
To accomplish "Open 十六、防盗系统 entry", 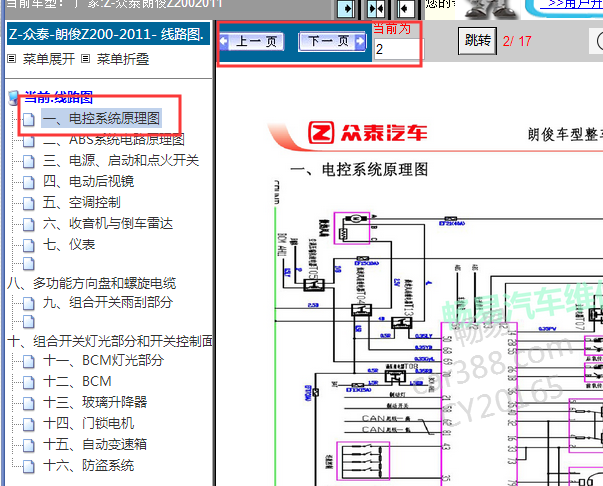I will pyautogui.click(x=88, y=466).
